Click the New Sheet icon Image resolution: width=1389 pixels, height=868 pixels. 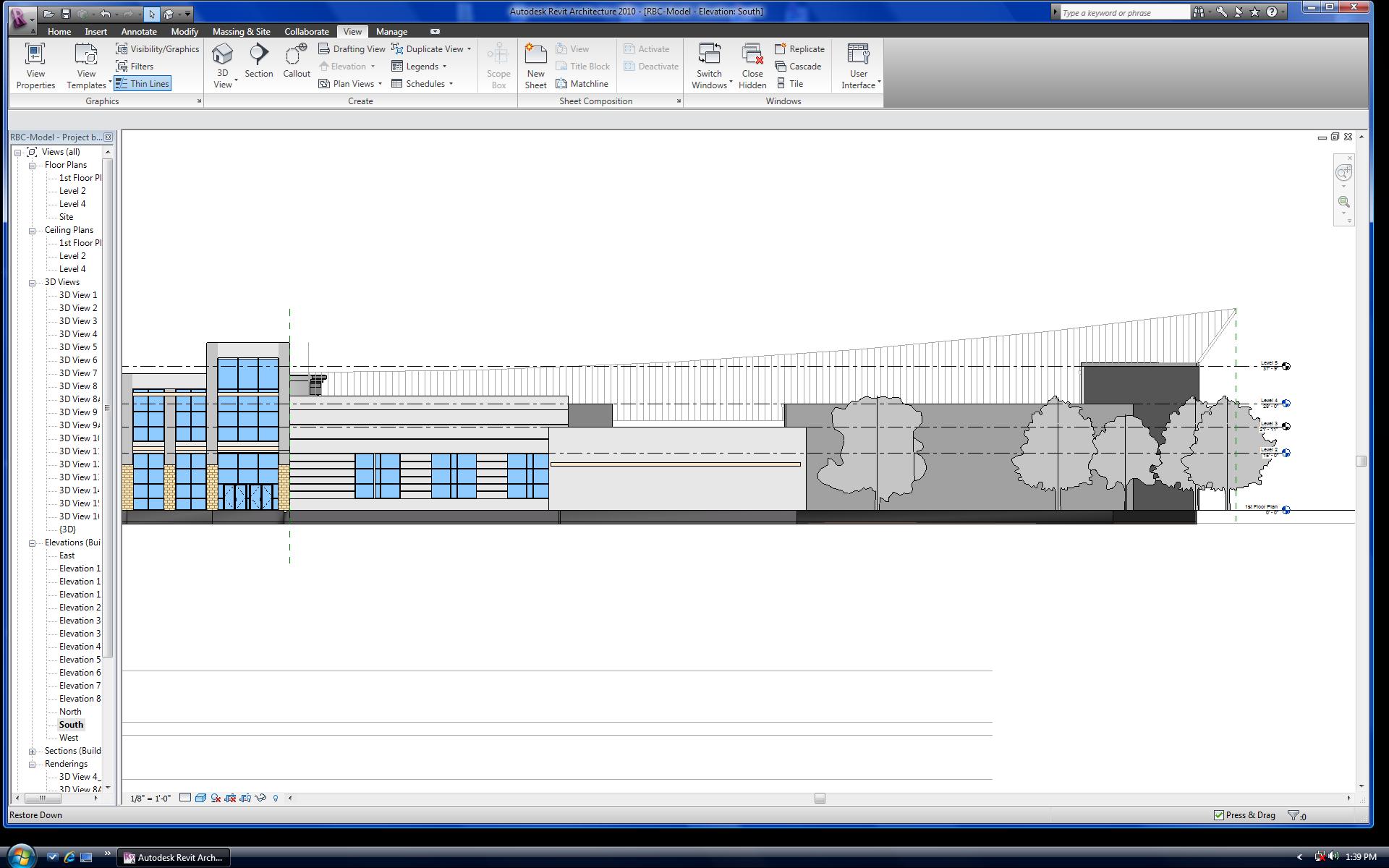(x=535, y=56)
